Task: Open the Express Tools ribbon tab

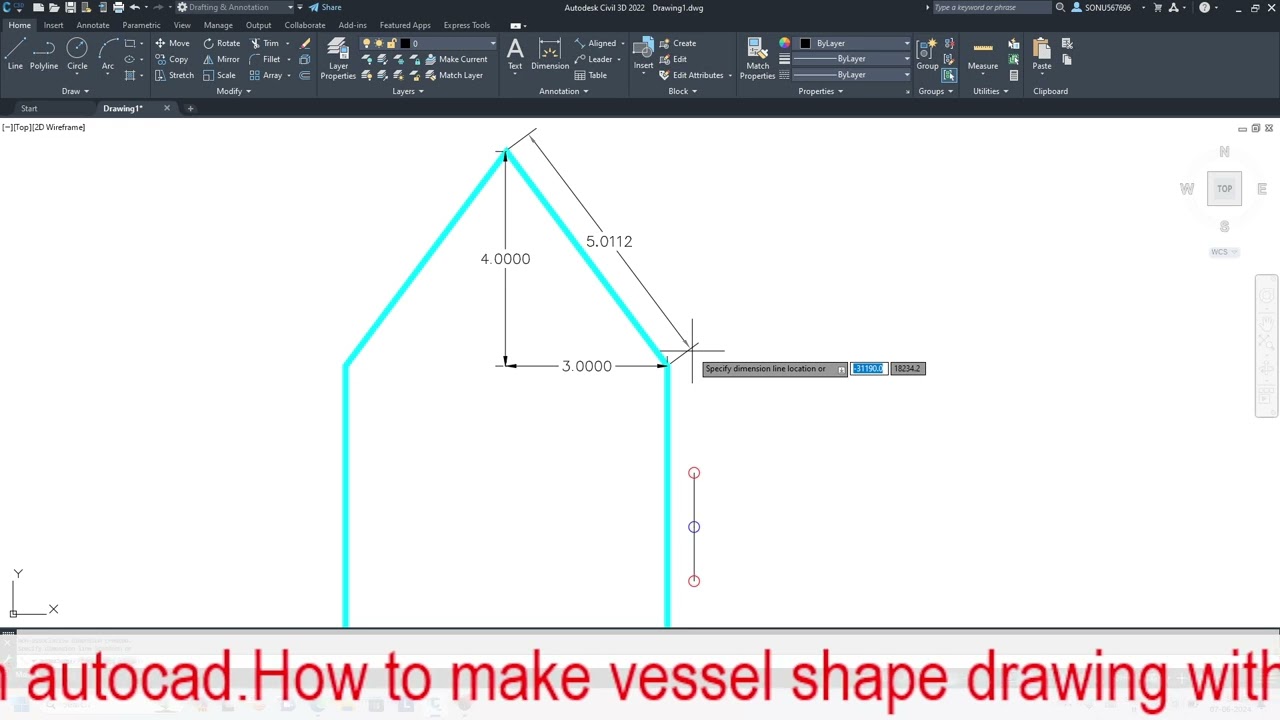Action: coord(467,25)
